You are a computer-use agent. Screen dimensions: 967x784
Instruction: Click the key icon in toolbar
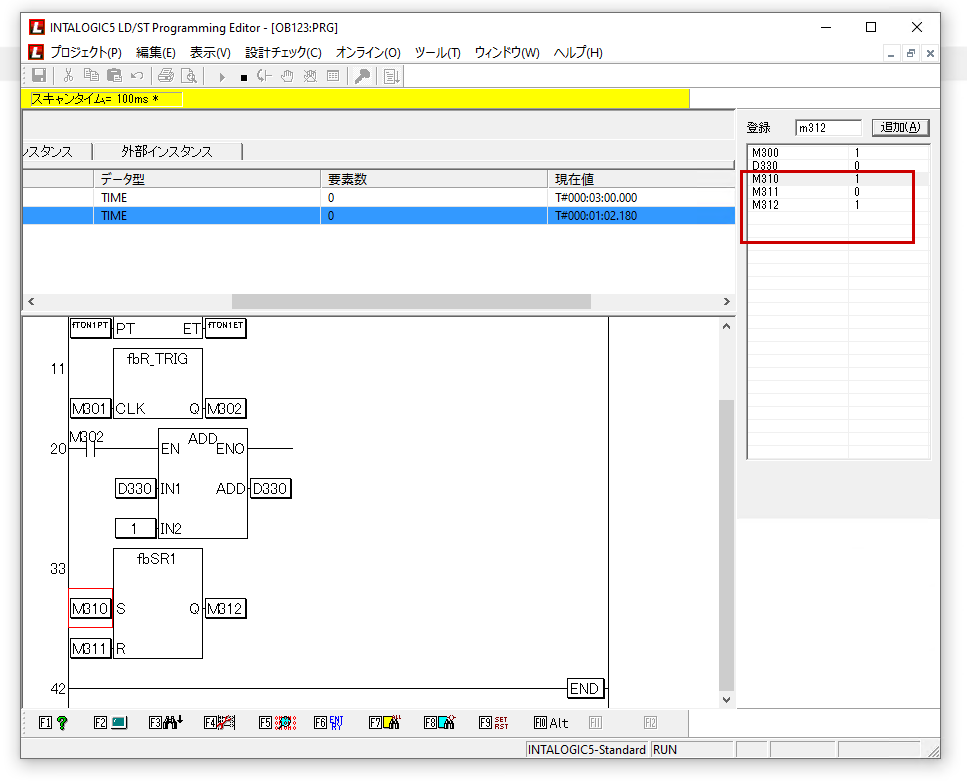pos(363,76)
